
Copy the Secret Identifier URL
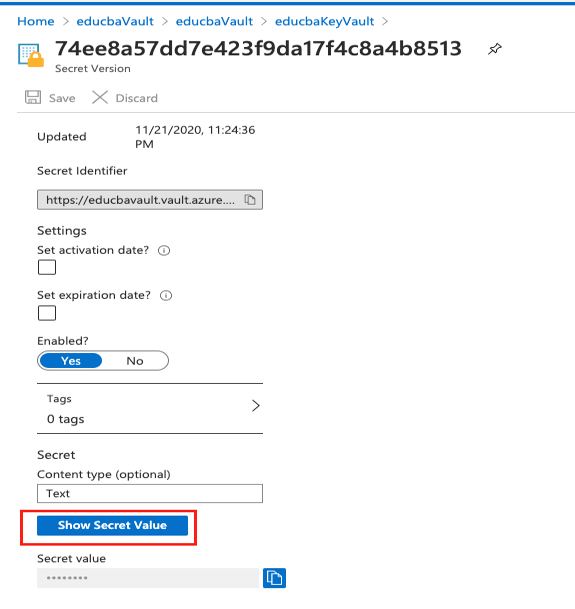click(250, 200)
